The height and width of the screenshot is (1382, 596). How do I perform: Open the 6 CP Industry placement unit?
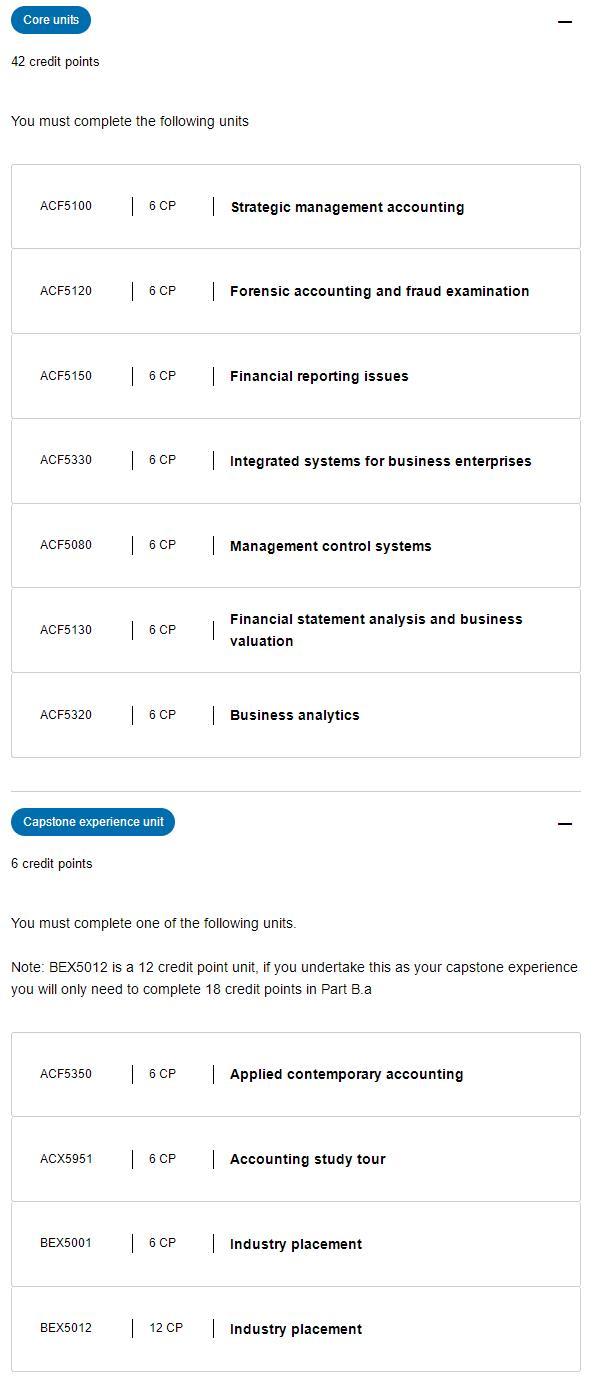coord(296,1244)
